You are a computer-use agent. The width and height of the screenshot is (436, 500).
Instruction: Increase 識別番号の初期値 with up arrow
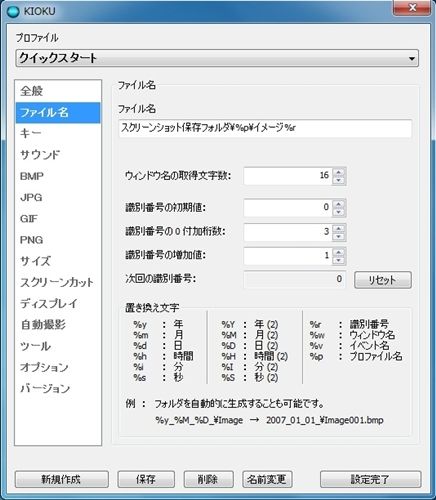[339, 204]
